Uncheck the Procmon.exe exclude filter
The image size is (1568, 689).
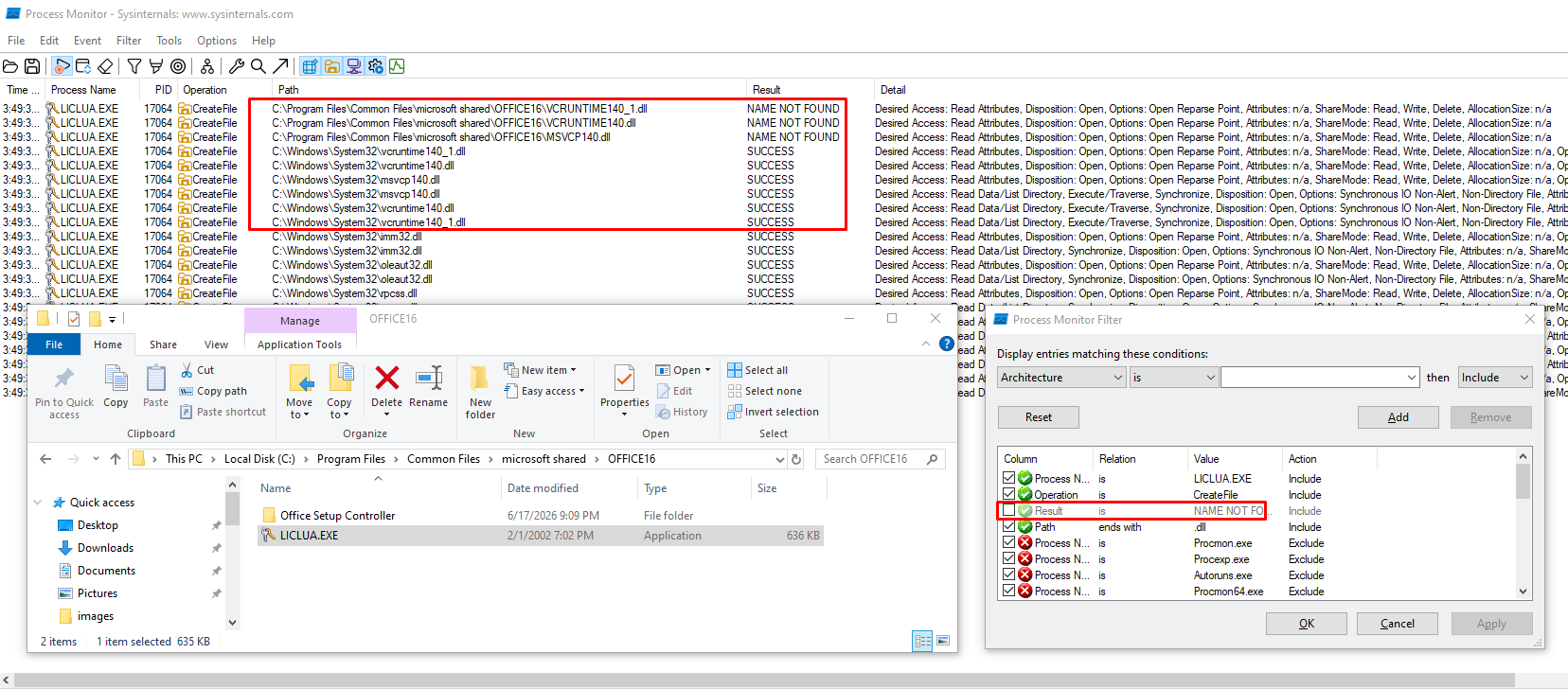tap(1009, 543)
